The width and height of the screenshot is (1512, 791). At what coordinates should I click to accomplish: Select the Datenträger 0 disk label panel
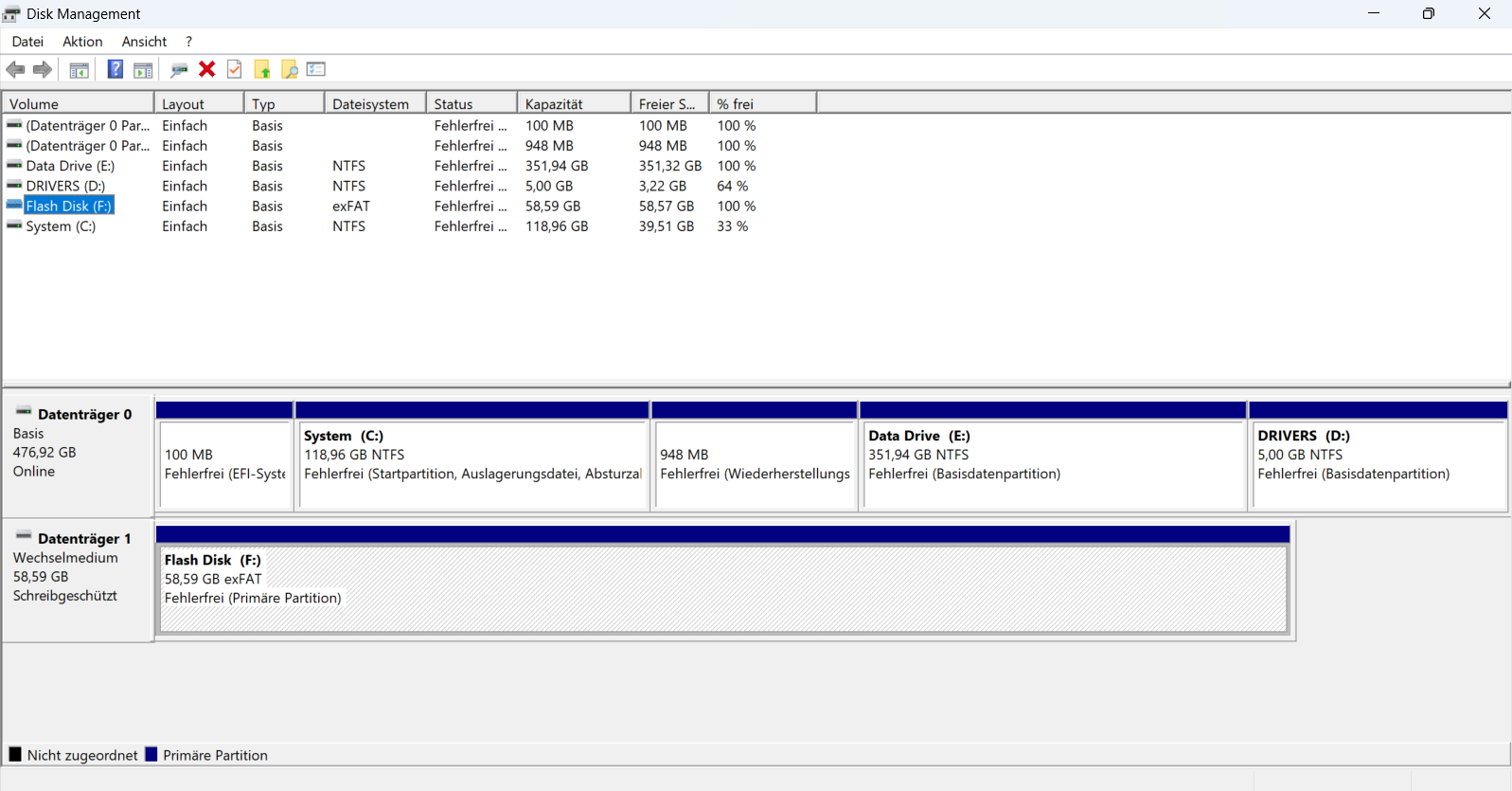pos(79,456)
